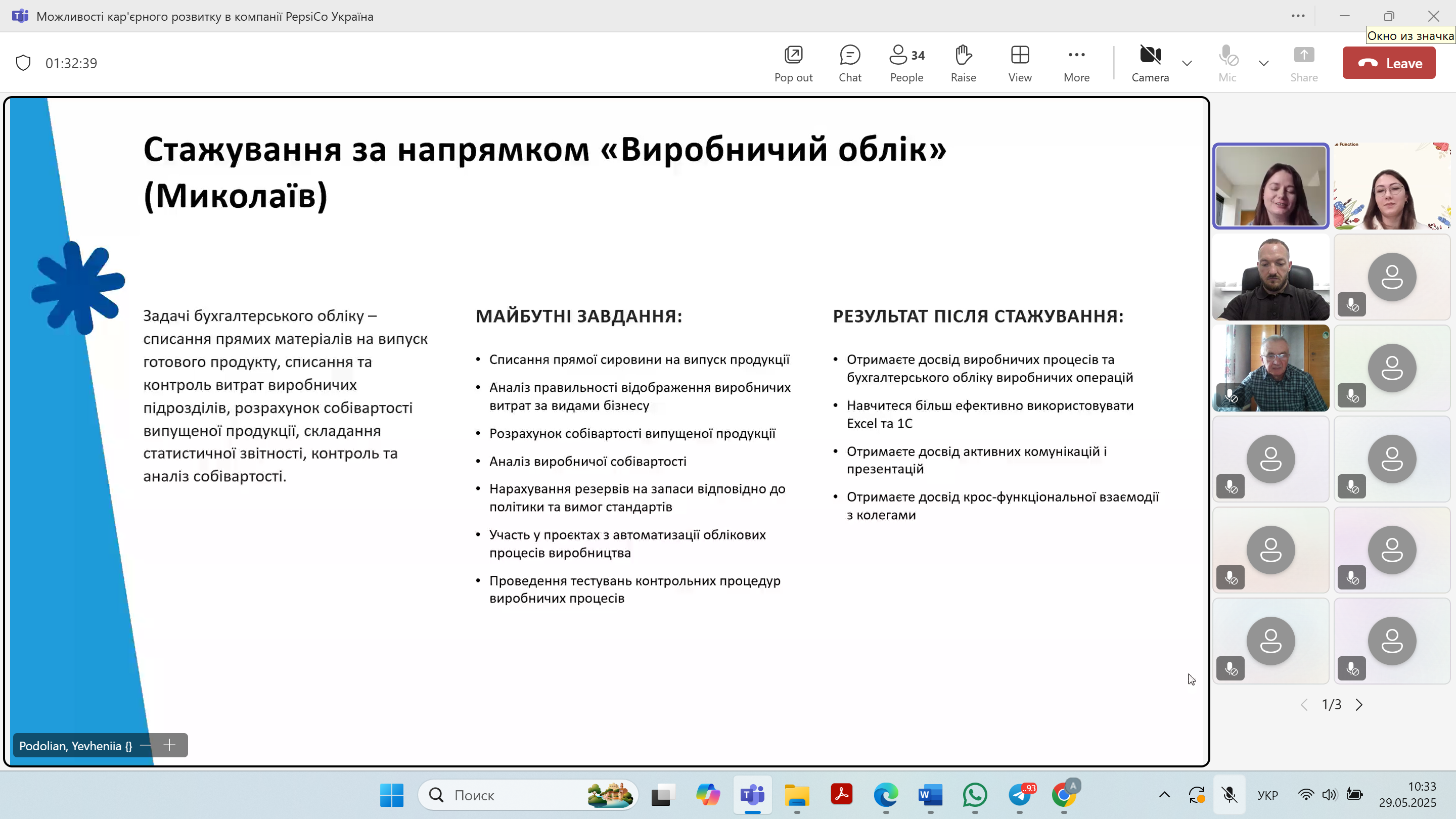The height and width of the screenshot is (819, 1456).
Task: Open Telegram from the taskbar
Action: [1020, 795]
